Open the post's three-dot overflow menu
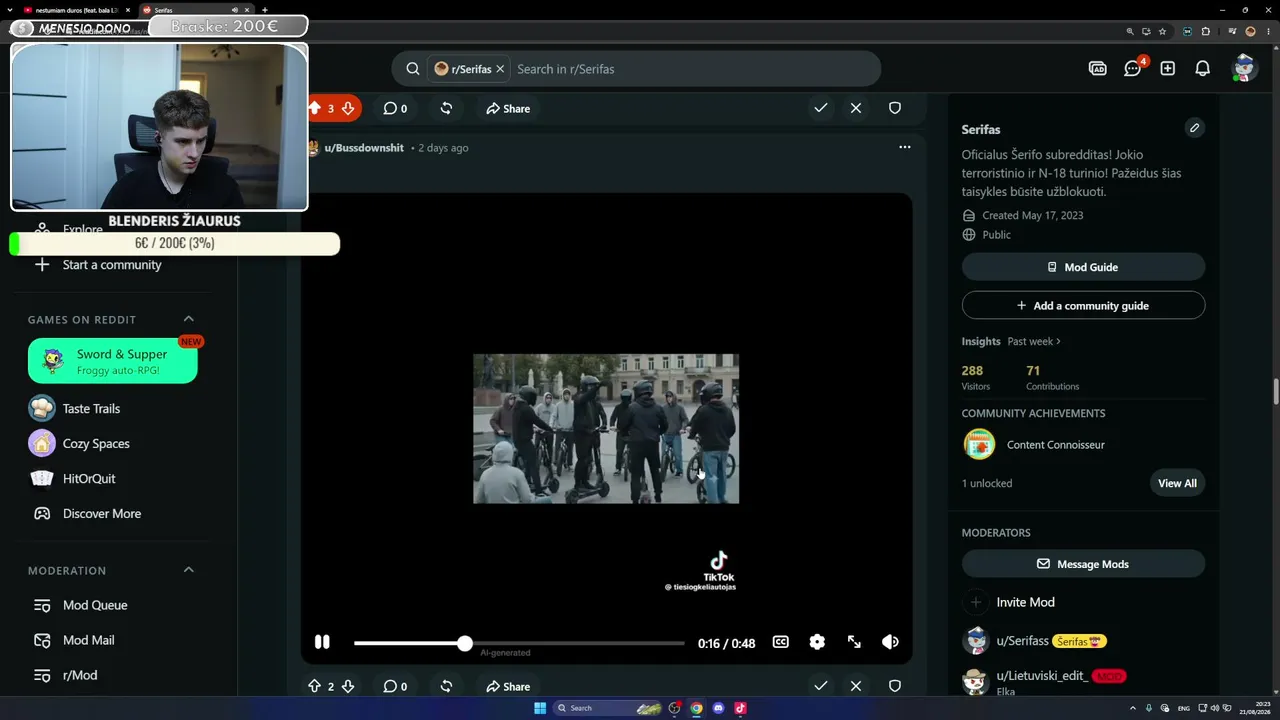Screen dimensions: 1280x720 click(905, 147)
